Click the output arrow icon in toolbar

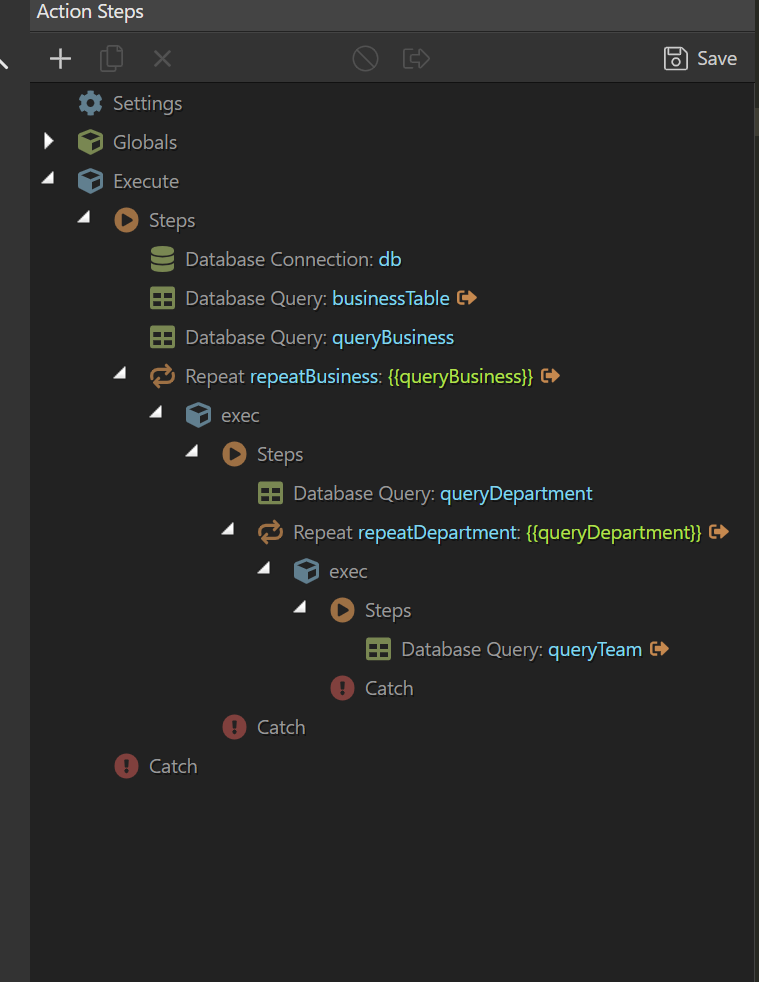[x=416, y=59]
